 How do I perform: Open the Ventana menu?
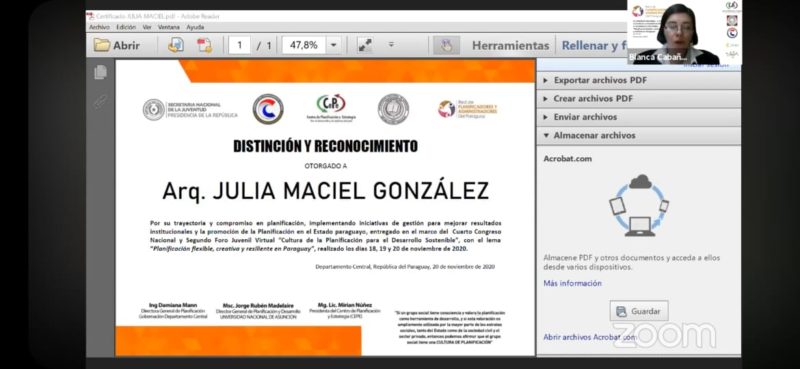coord(169,28)
